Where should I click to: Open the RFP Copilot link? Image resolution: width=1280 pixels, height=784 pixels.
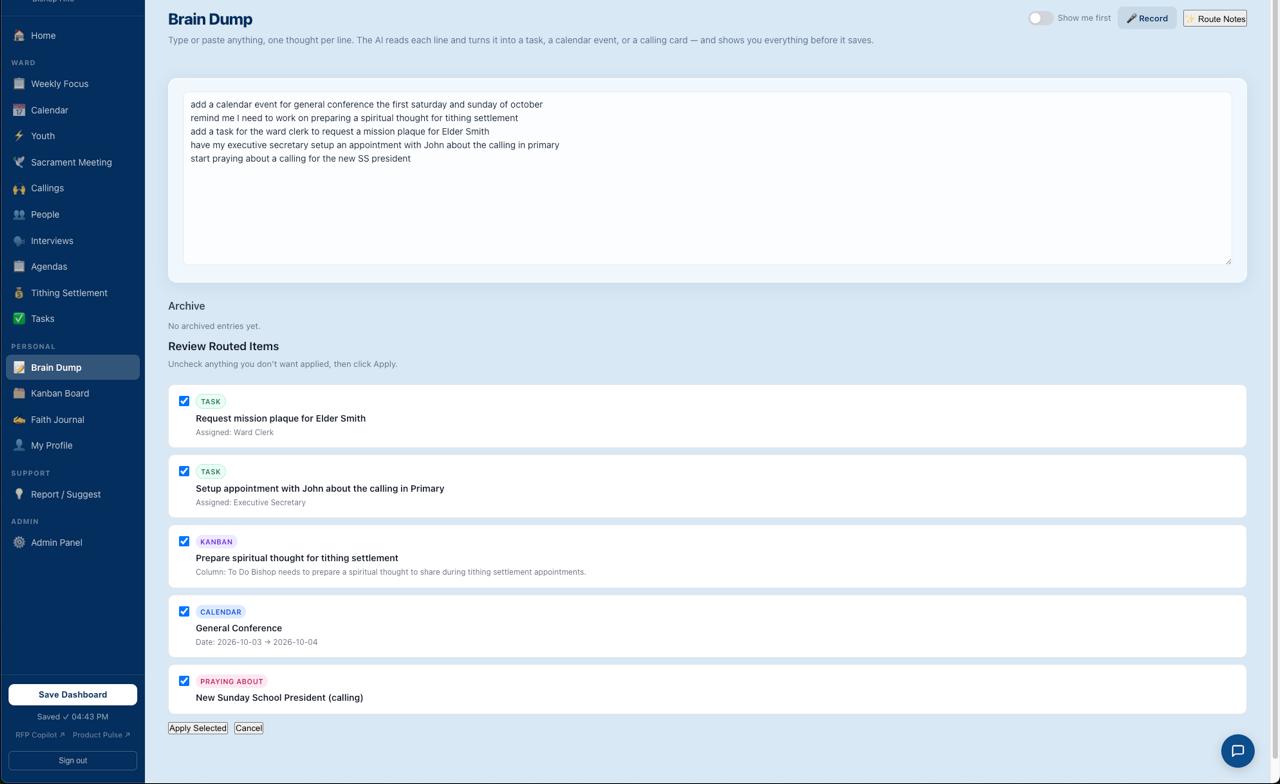coord(40,735)
